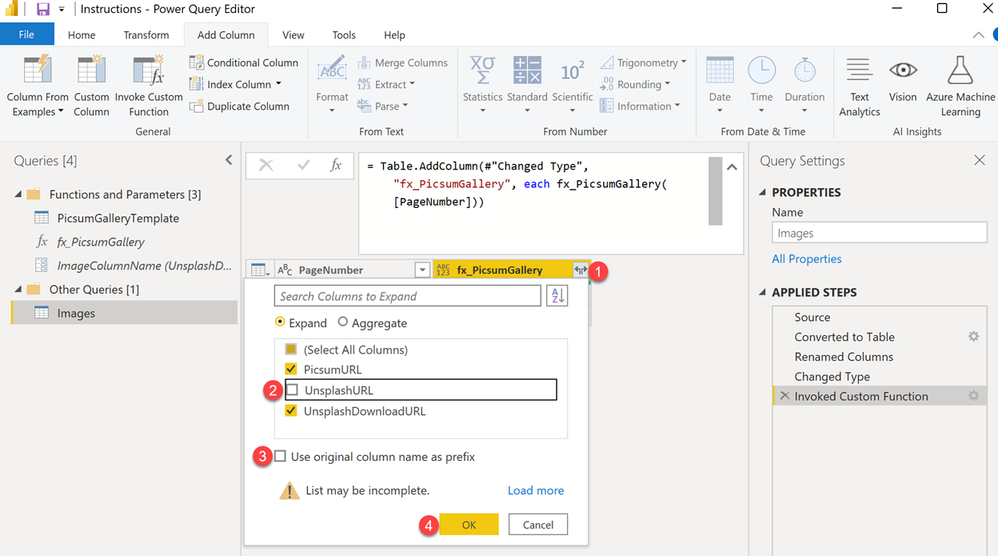
Task: Collapse the PROPERTIES section
Action: pos(763,192)
